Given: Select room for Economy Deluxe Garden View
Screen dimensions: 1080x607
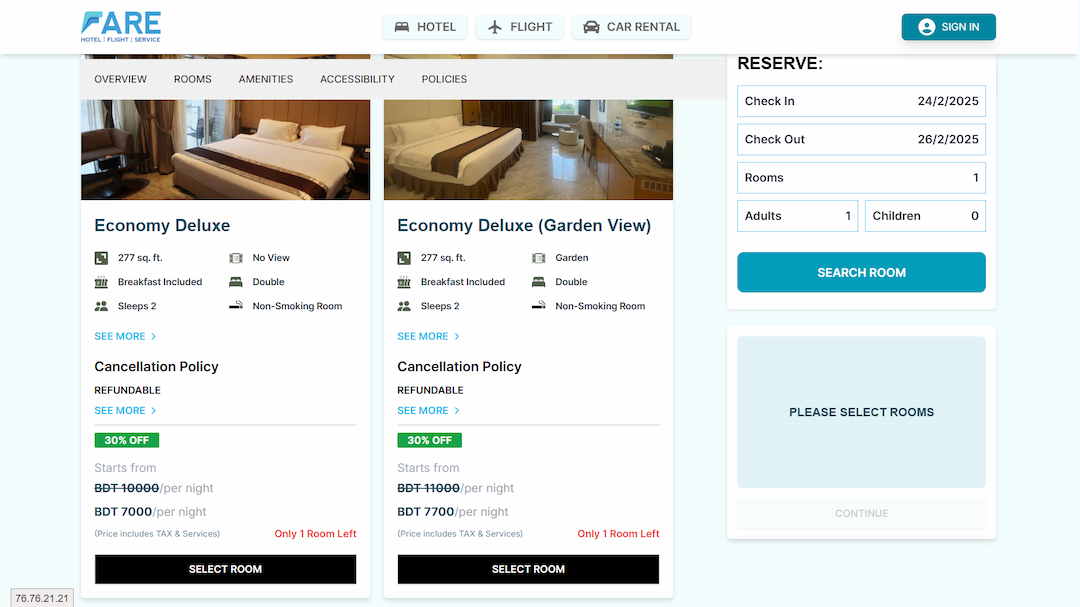Looking at the screenshot, I should [x=528, y=569].
